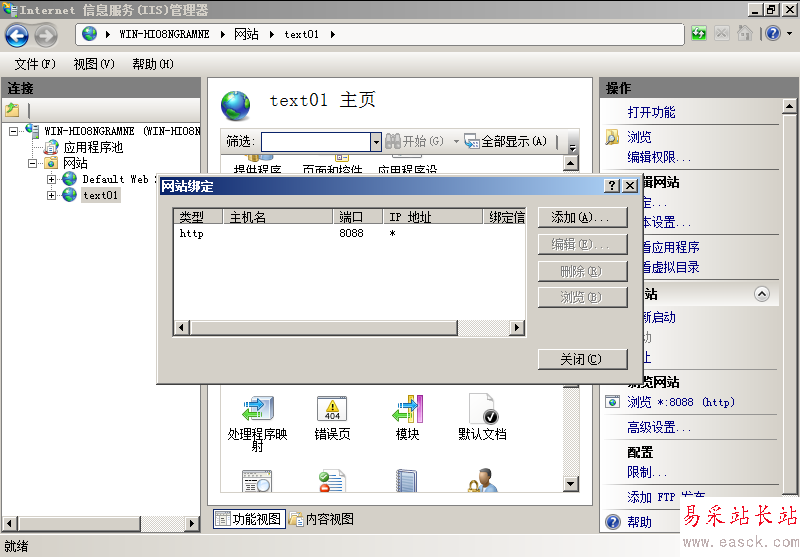The image size is (800, 557).
Task: Click the Default Web Site globe icon
Action: [x=69, y=179]
